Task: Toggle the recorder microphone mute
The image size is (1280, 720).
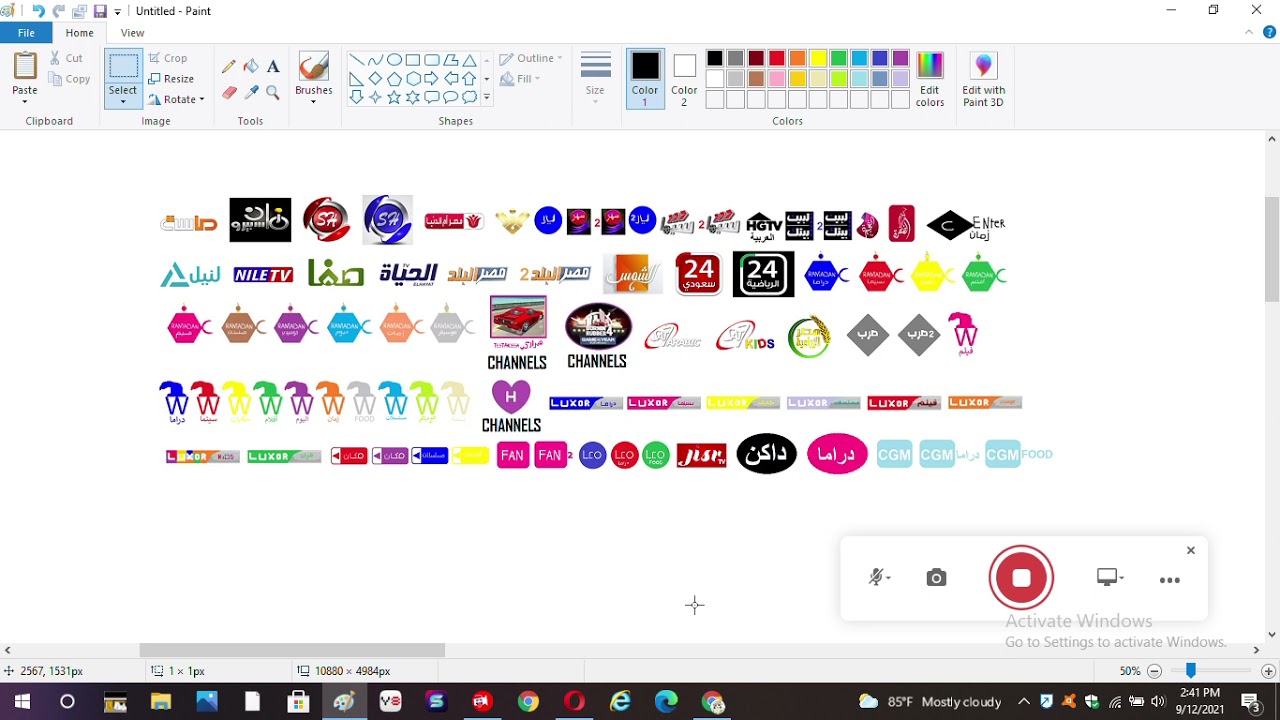Action: (876, 578)
